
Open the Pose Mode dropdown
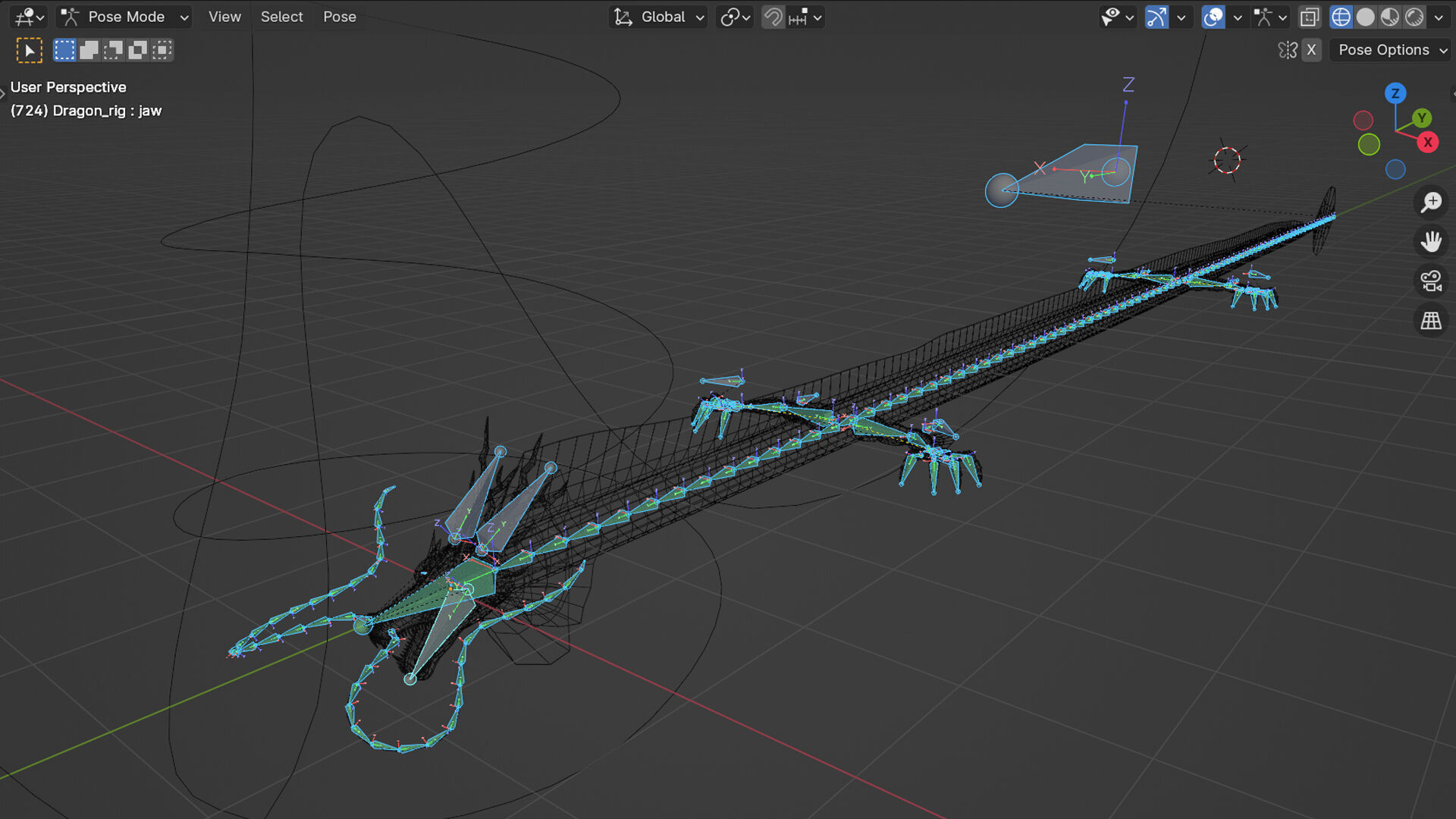tap(125, 17)
